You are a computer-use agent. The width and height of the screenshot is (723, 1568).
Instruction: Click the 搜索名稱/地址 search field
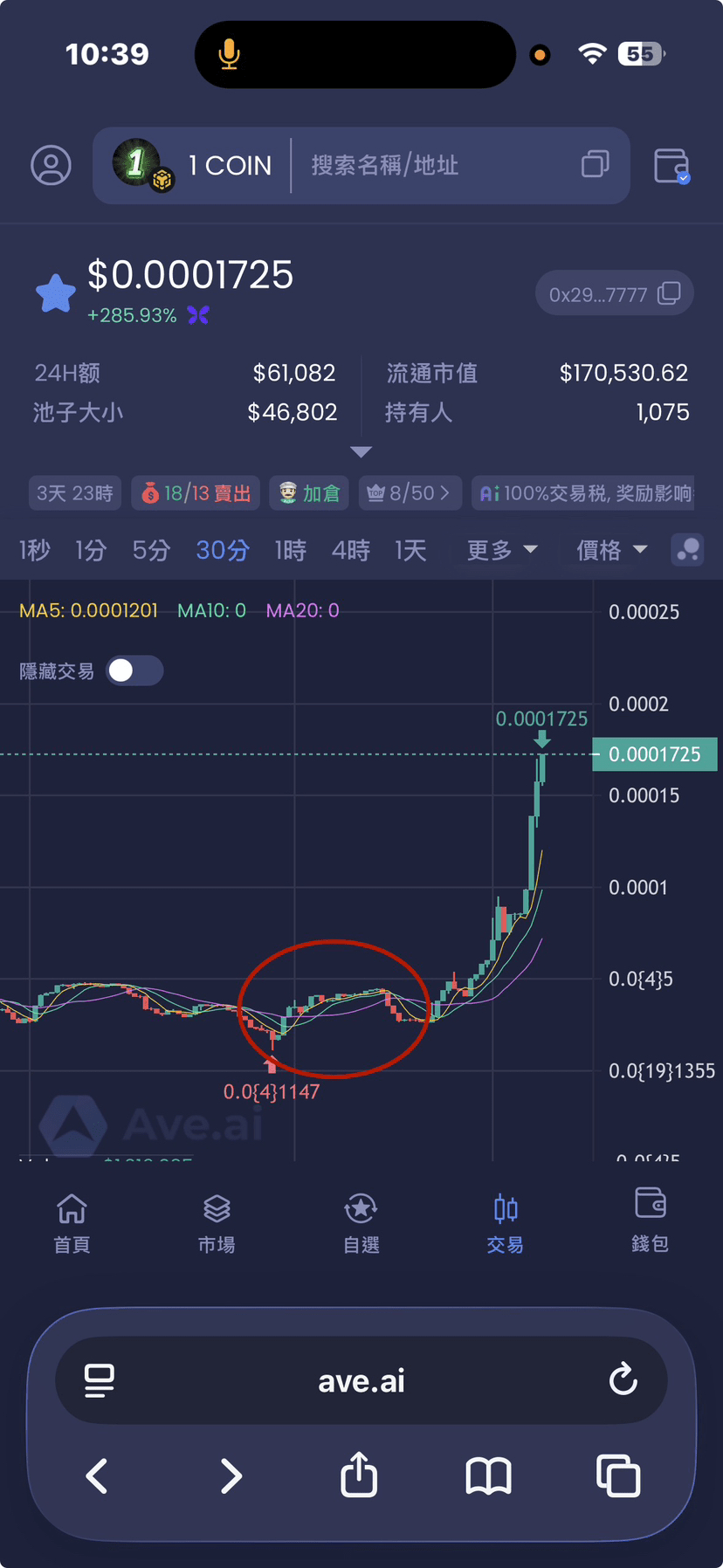point(437,165)
